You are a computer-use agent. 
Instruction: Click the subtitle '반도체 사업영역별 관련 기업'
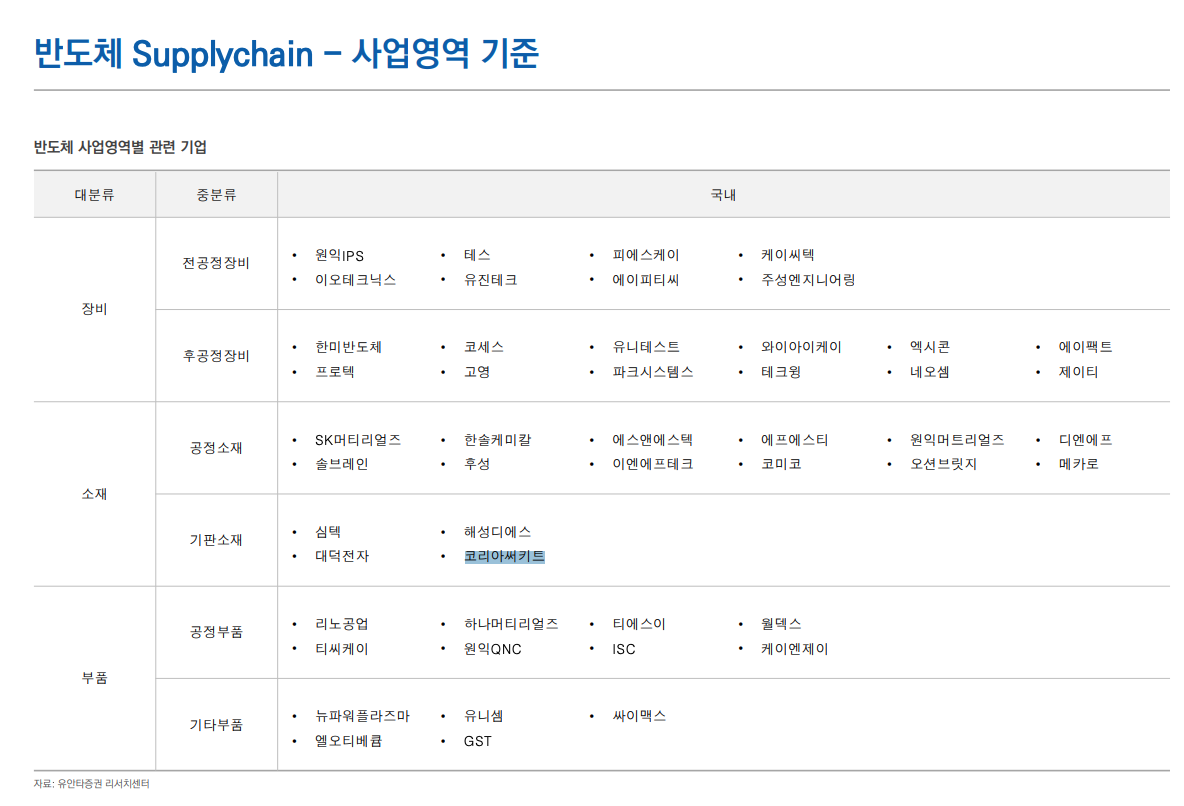pos(120,147)
